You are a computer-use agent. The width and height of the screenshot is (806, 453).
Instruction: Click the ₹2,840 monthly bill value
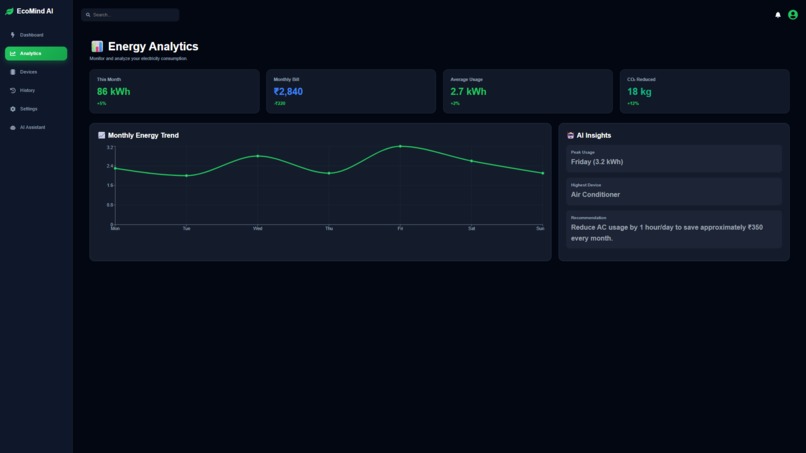288,92
